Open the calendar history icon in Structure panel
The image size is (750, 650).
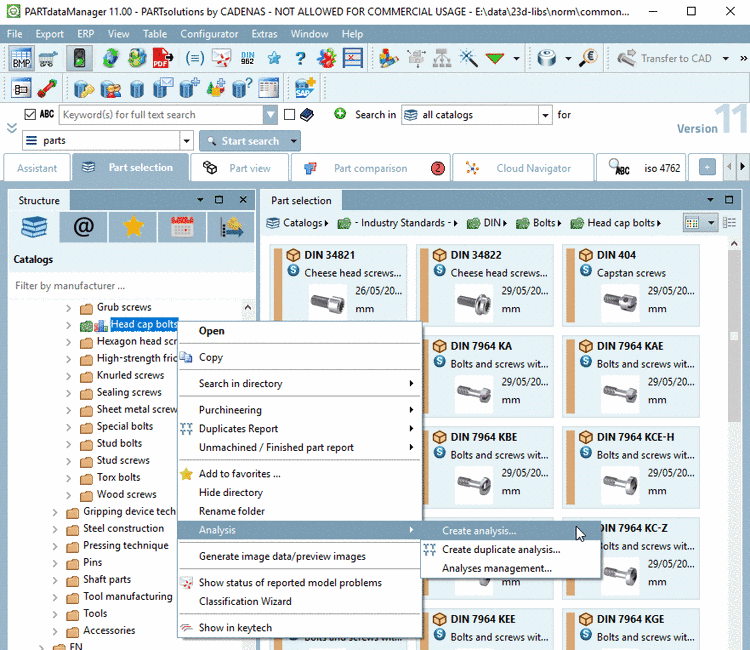pyautogui.click(x=182, y=227)
